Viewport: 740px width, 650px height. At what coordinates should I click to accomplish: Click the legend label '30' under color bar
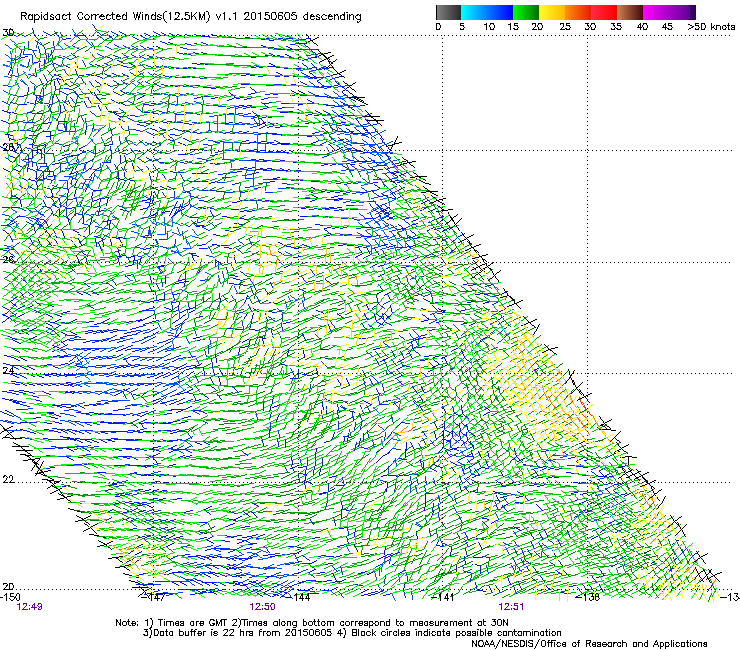pos(590,27)
